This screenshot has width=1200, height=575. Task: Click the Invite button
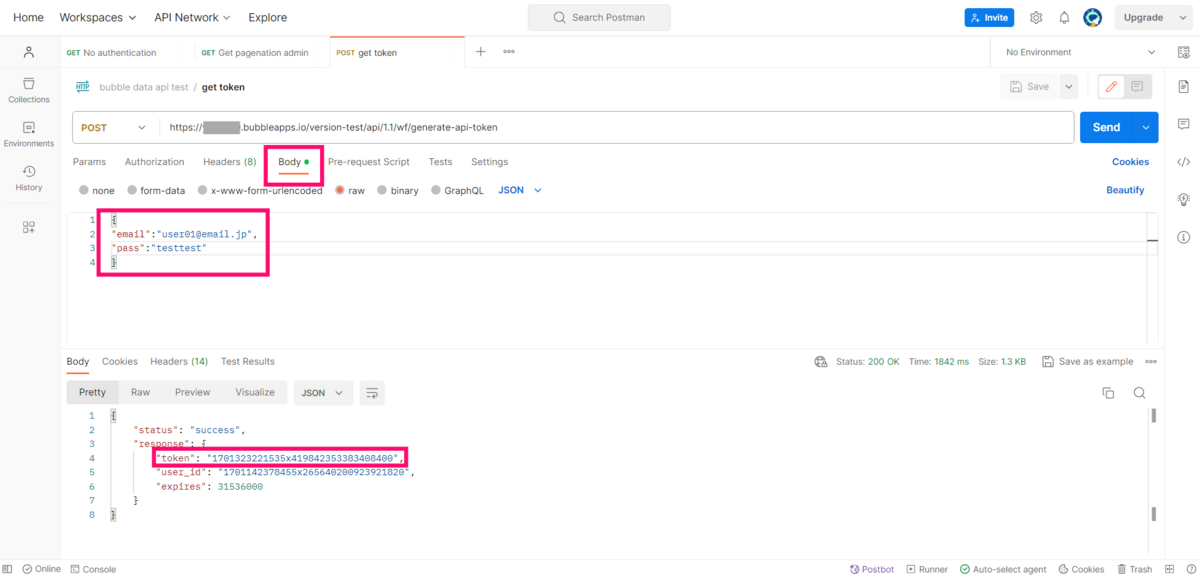pyautogui.click(x=989, y=18)
